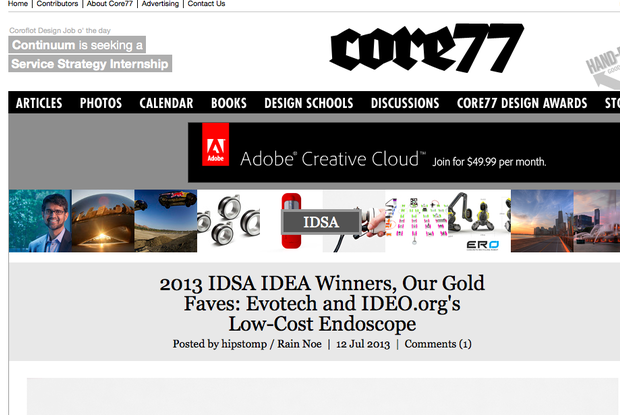
Task: Go to the Photos section
Action: click(x=101, y=103)
